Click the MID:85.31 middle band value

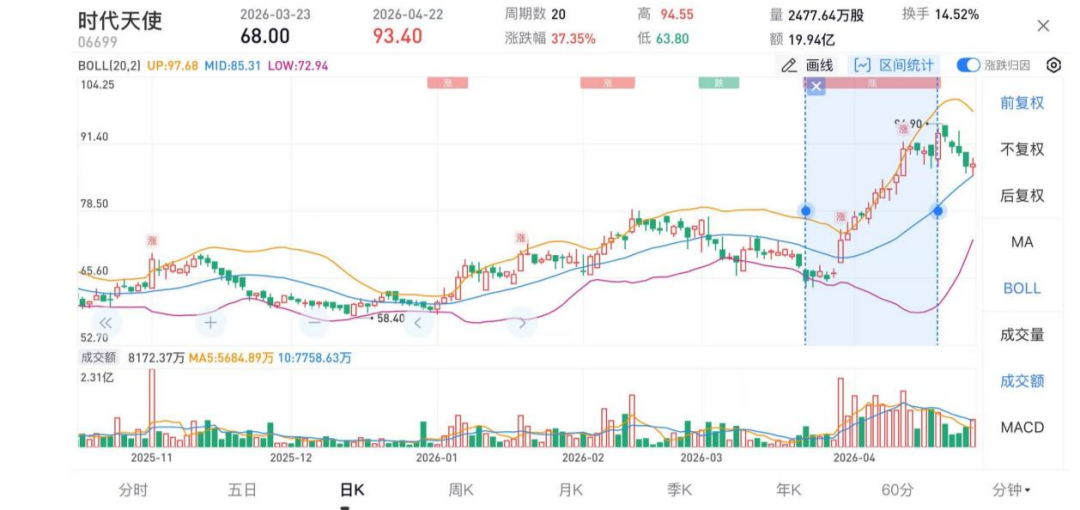233,66
